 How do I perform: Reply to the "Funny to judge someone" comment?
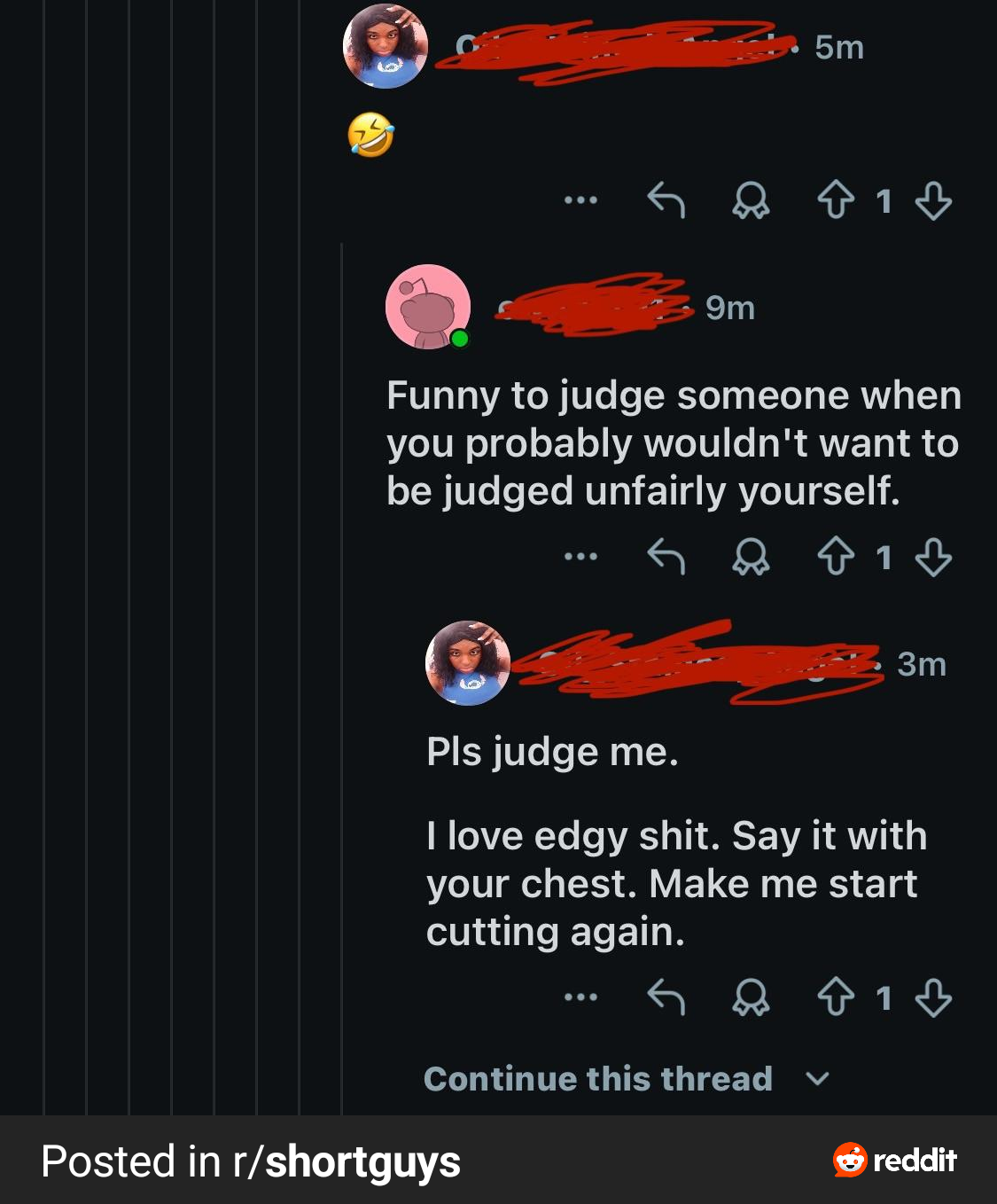pyautogui.click(x=666, y=558)
